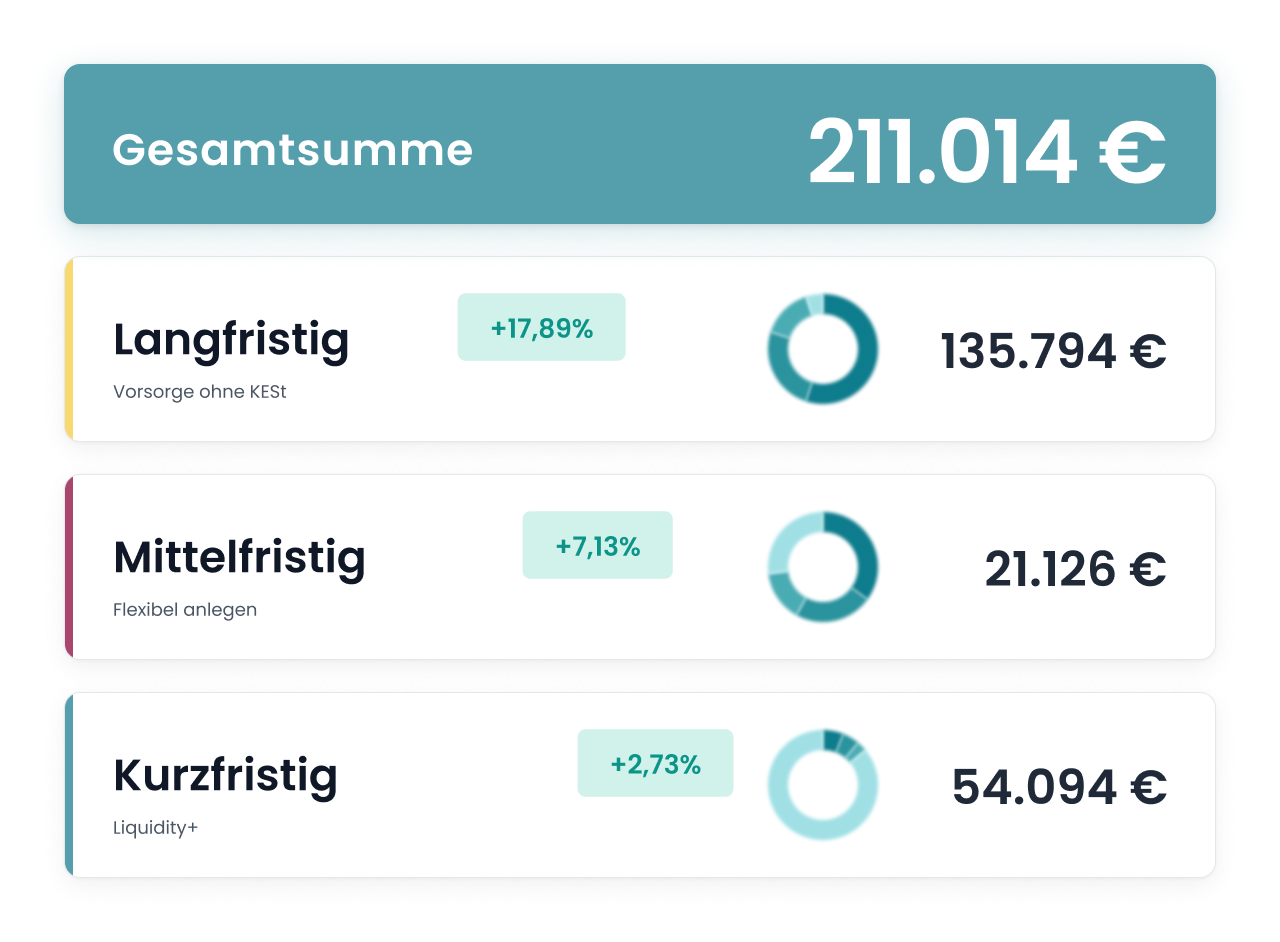Select the +17,89% performance badge
The image size is (1280, 942).
[541, 327]
